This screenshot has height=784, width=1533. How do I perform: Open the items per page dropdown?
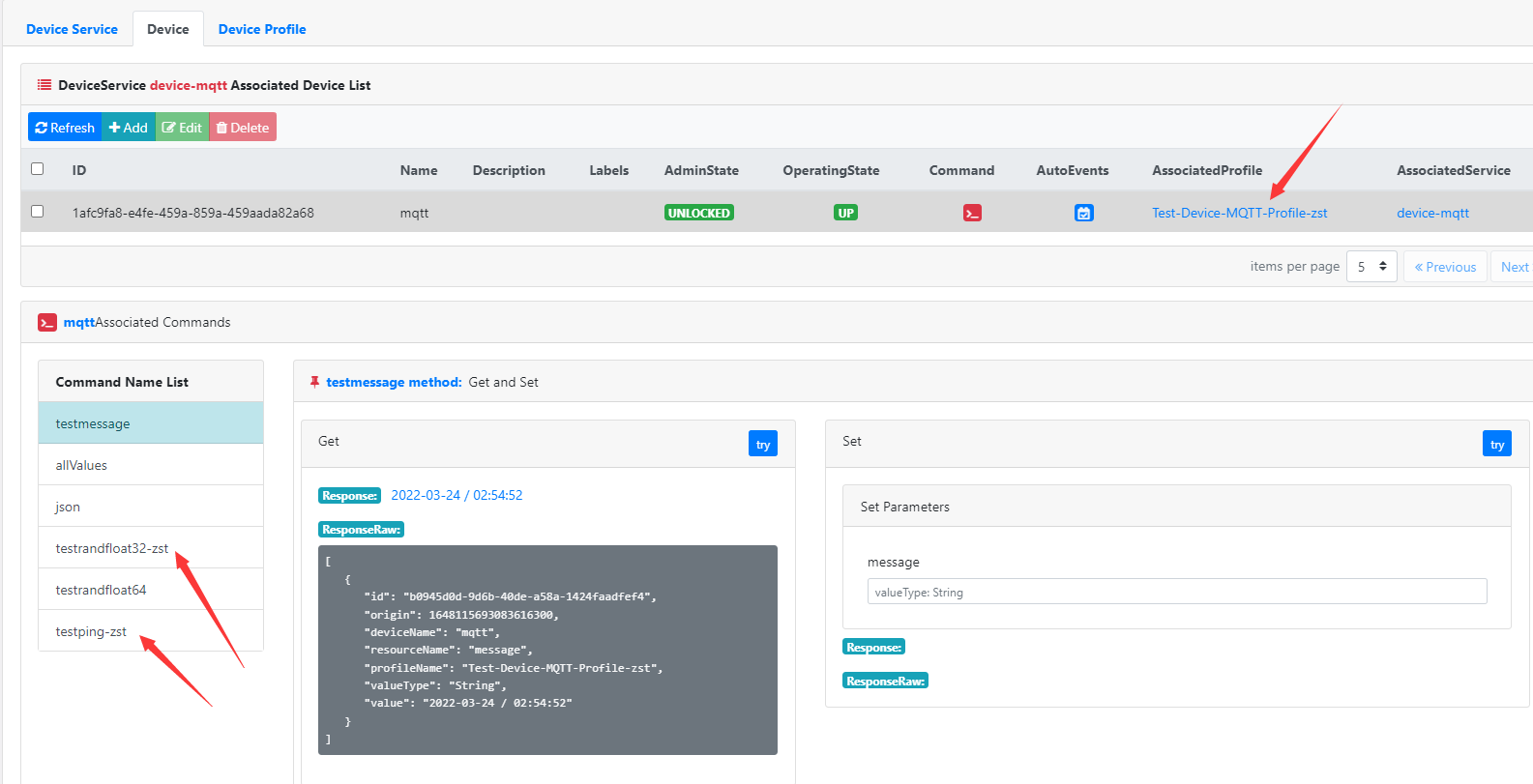tap(1371, 267)
